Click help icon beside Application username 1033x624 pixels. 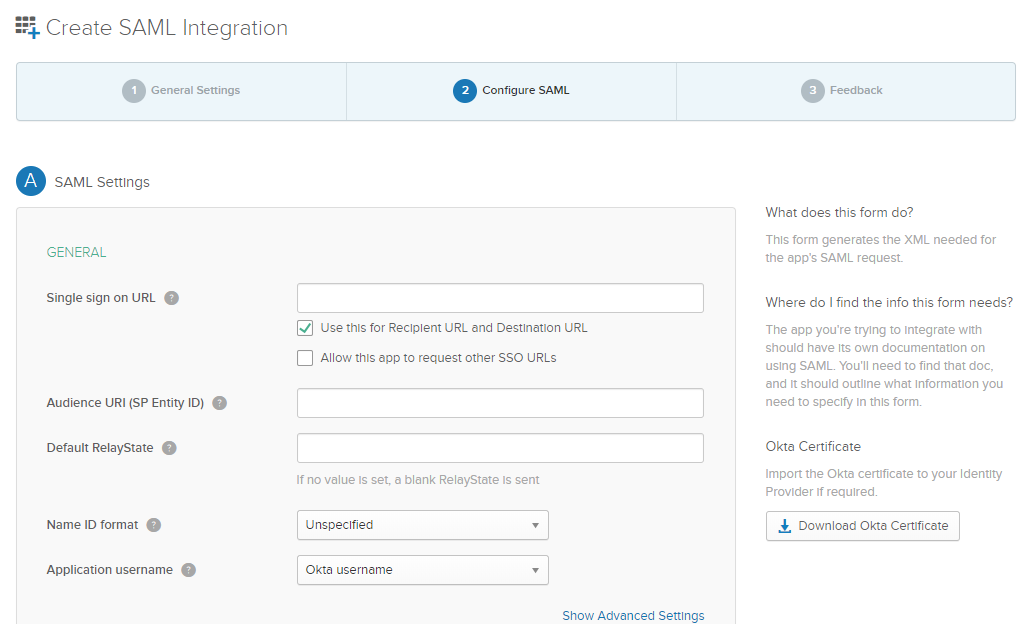tap(189, 570)
